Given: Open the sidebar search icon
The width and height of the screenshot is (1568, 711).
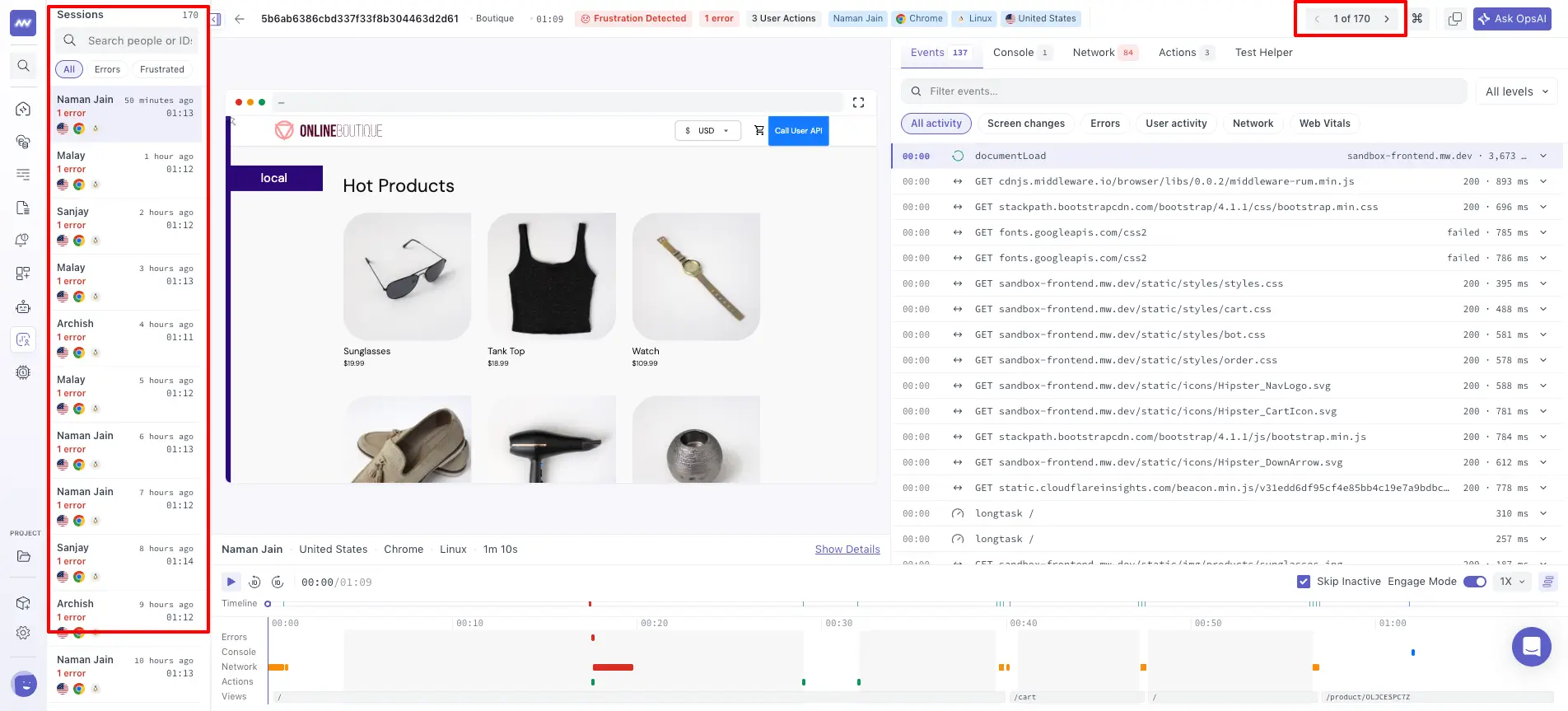Looking at the screenshot, I should point(23,66).
